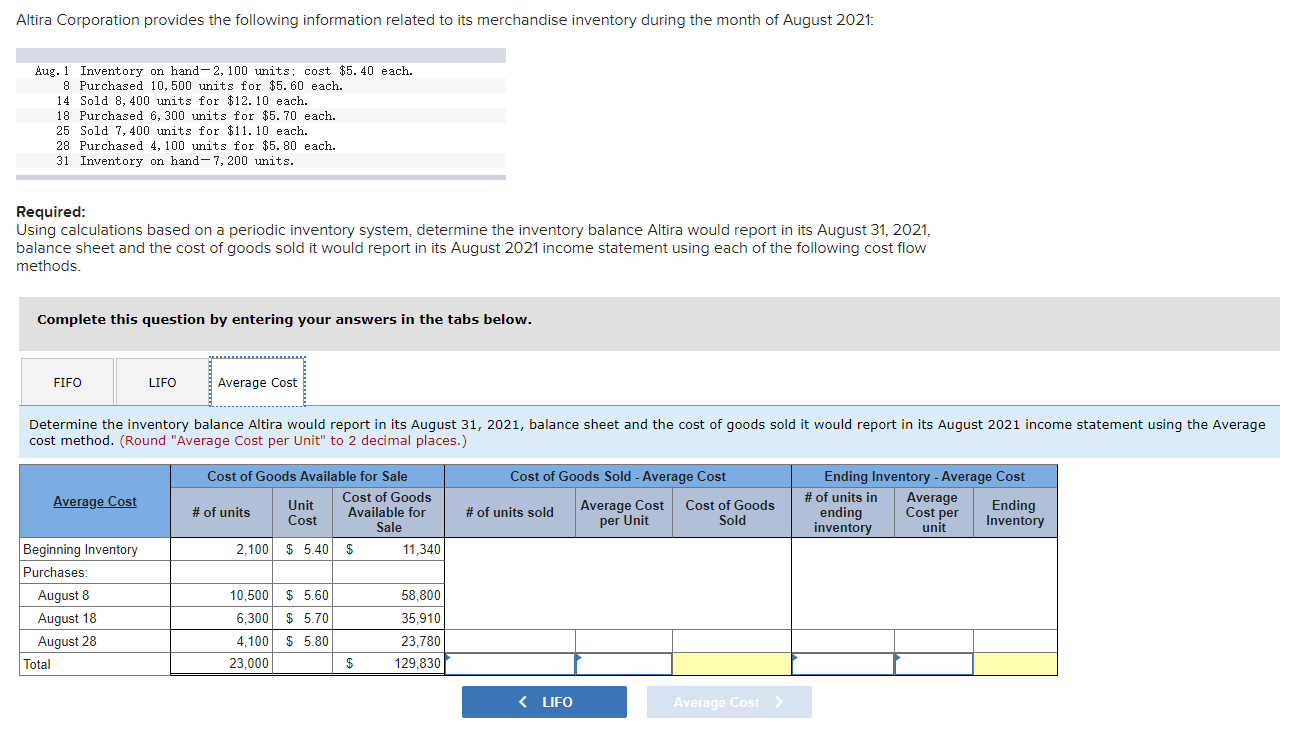Go back using the LIFO button
The height and width of the screenshot is (735, 1298).
coord(544,702)
